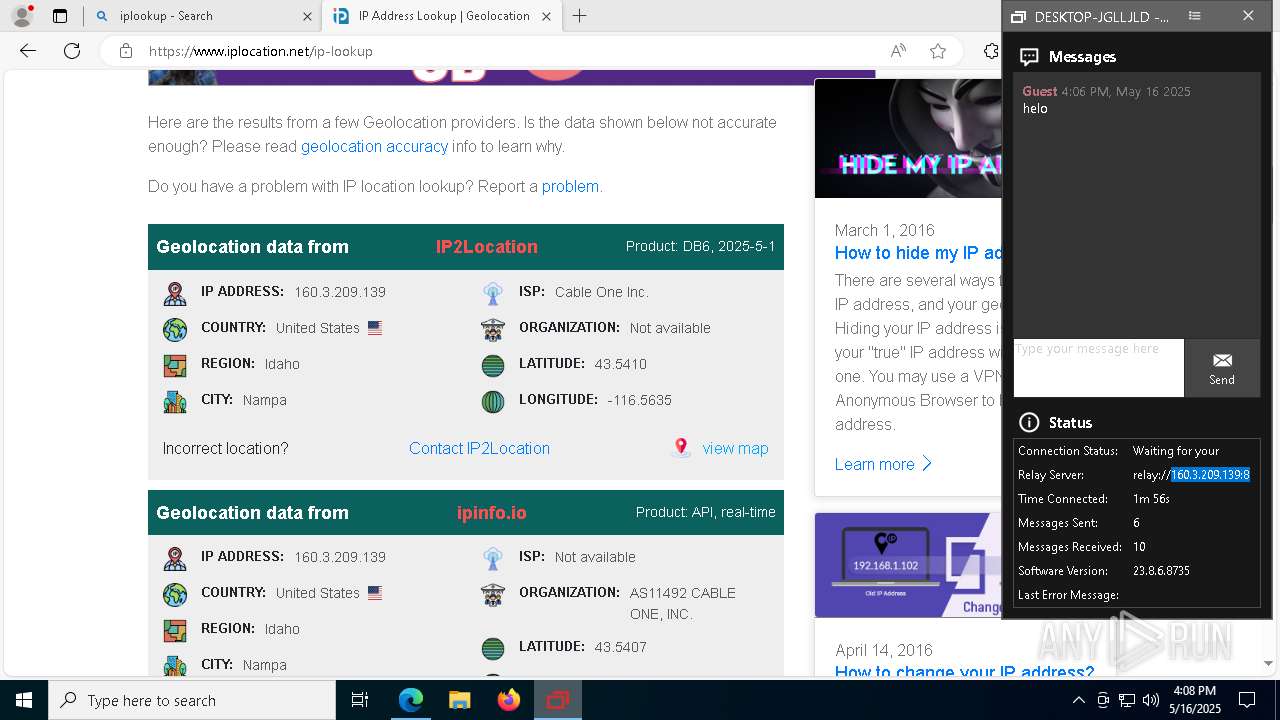The height and width of the screenshot is (720, 1280).
Task: Click the IP2Location country globe icon
Action: 175,329
